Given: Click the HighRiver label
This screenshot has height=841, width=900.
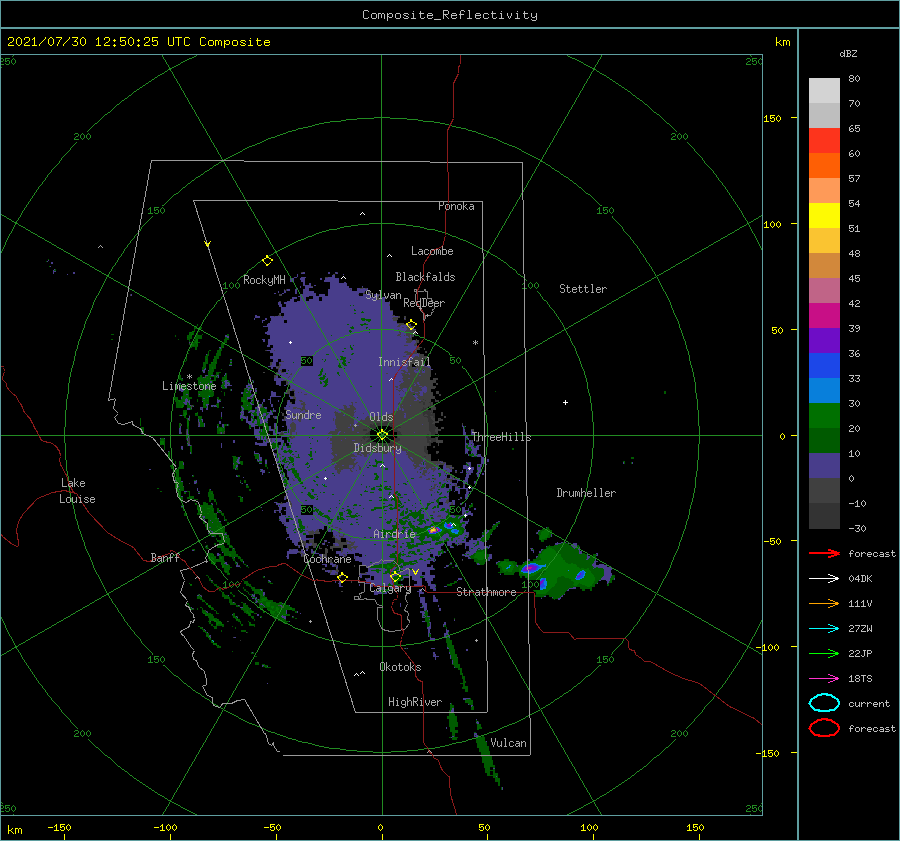Looking at the screenshot, I should 415,702.
